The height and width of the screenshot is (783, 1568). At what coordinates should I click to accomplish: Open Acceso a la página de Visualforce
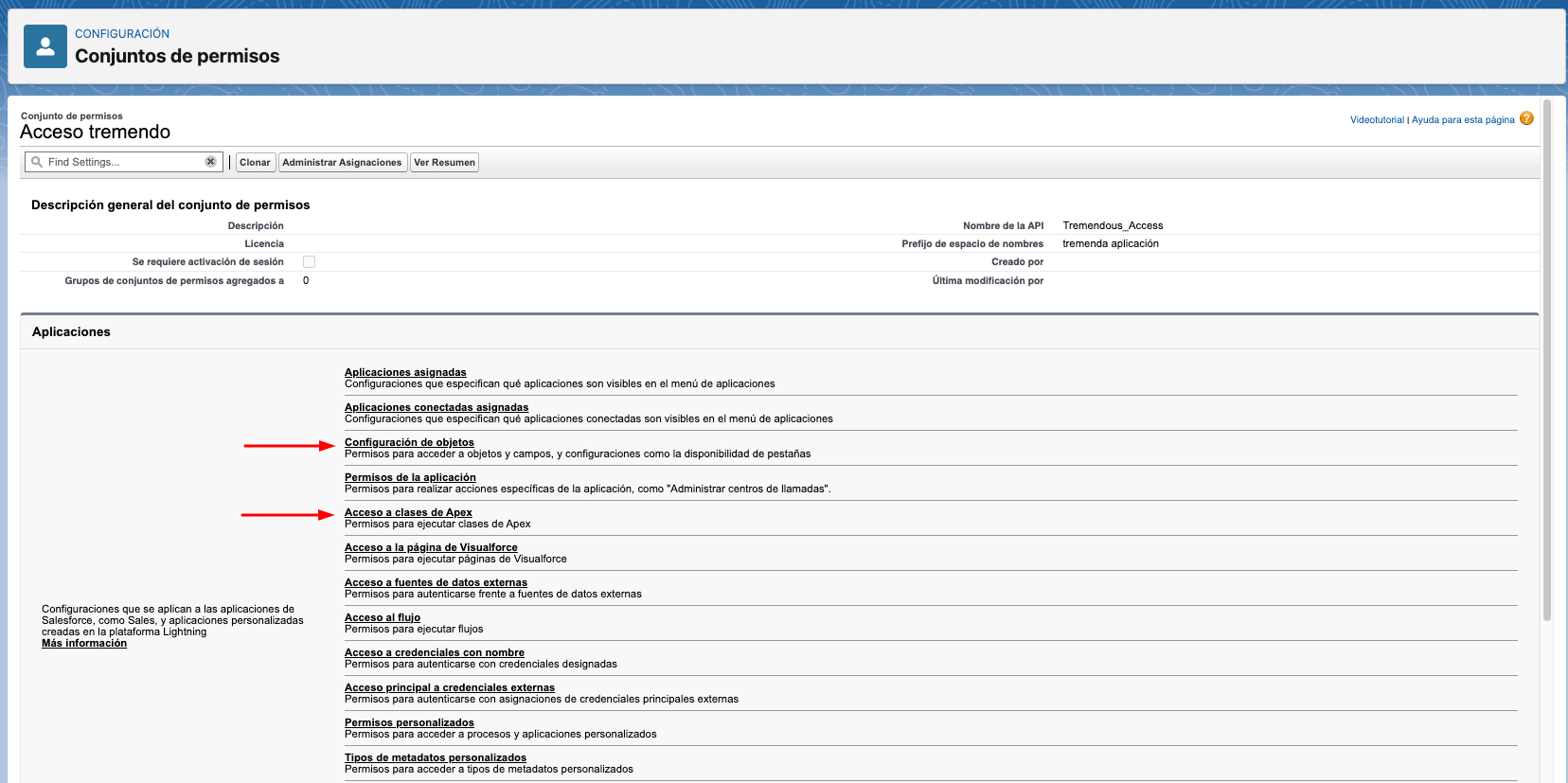pyautogui.click(x=431, y=547)
